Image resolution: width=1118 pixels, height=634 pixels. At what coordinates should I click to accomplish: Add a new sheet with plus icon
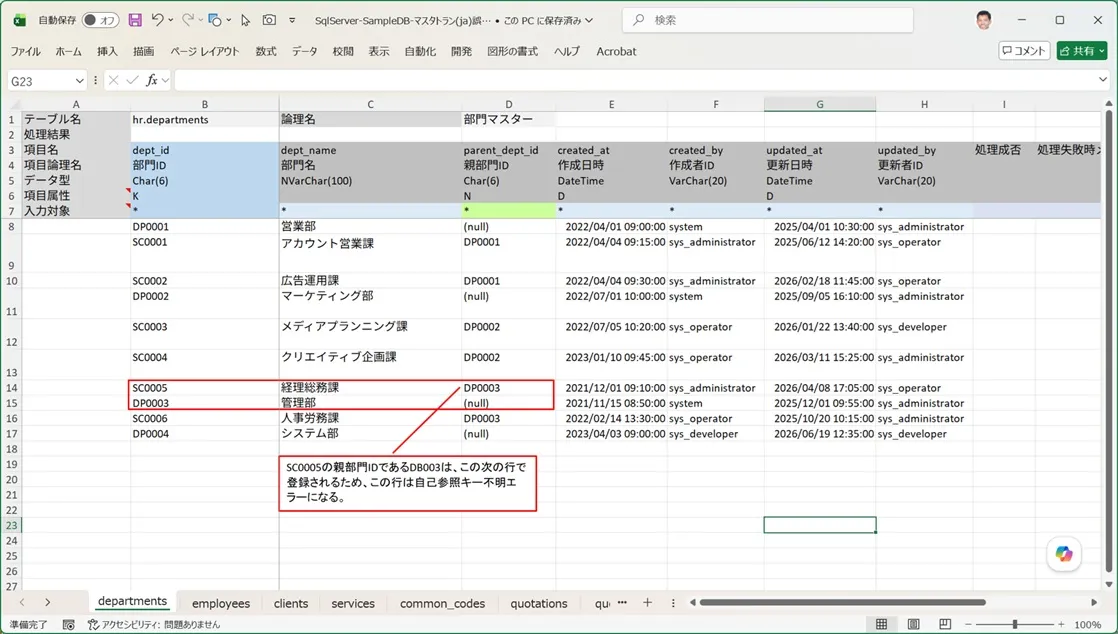(x=647, y=603)
